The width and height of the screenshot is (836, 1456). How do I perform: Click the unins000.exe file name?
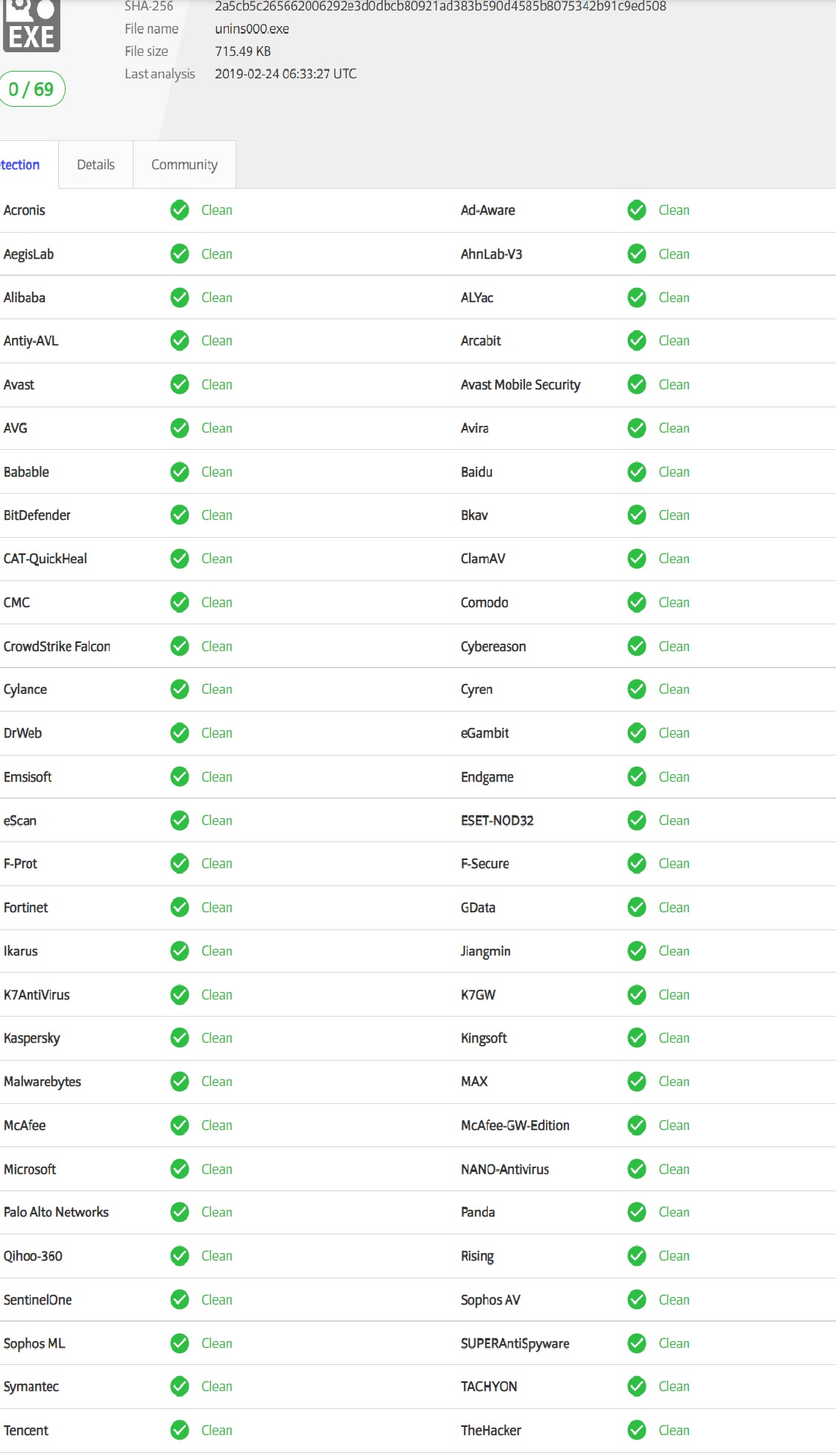tap(252, 29)
